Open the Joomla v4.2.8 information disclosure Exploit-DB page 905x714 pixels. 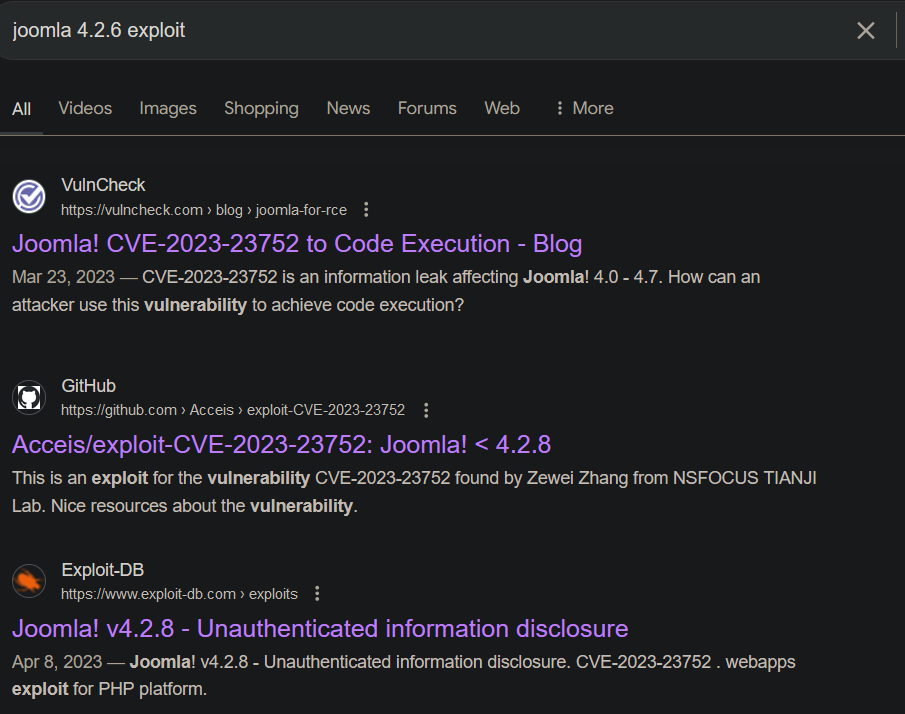click(x=318, y=628)
